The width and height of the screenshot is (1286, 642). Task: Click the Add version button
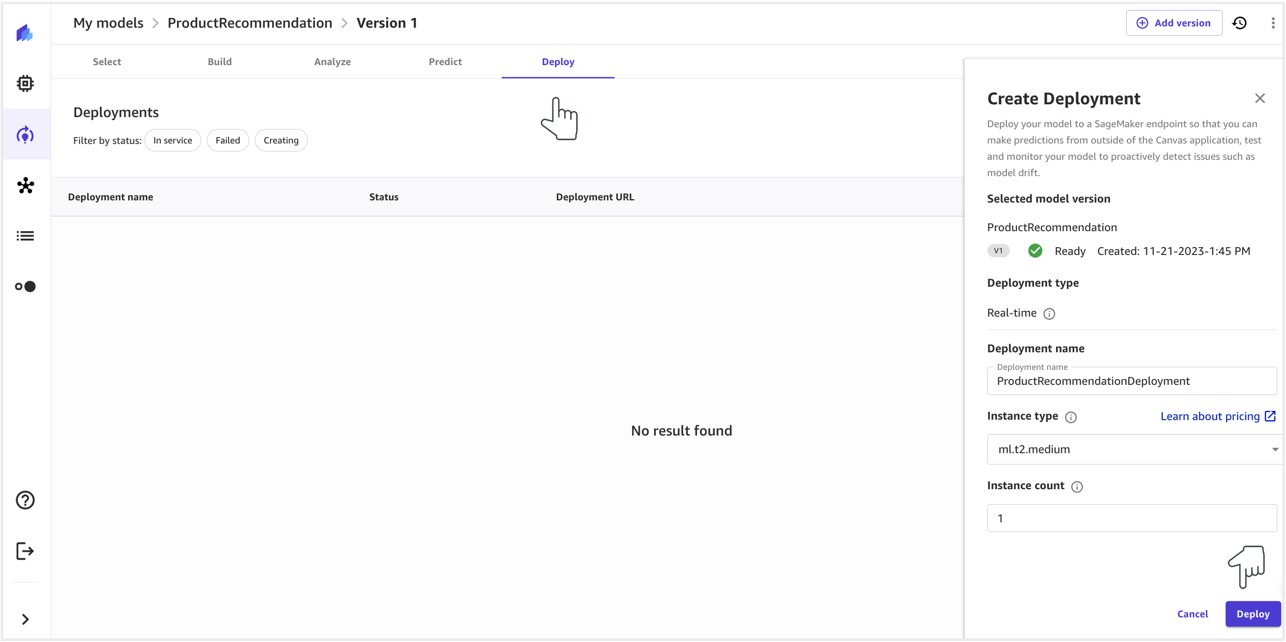1174,23
